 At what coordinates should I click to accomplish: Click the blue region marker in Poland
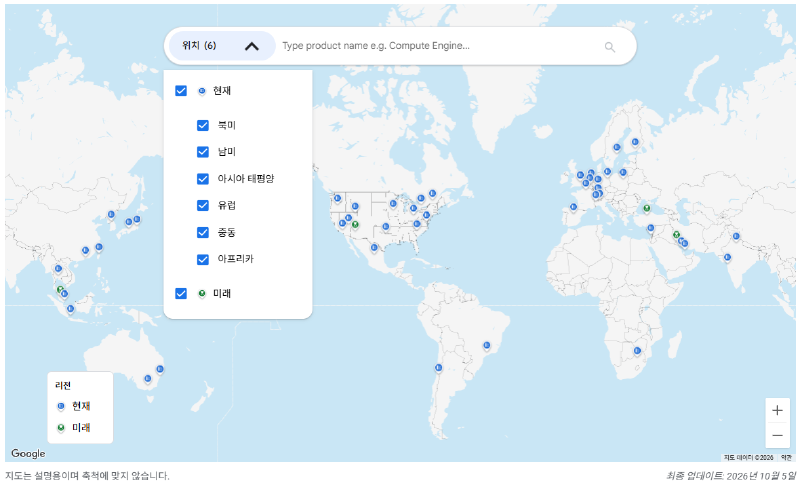623,173
